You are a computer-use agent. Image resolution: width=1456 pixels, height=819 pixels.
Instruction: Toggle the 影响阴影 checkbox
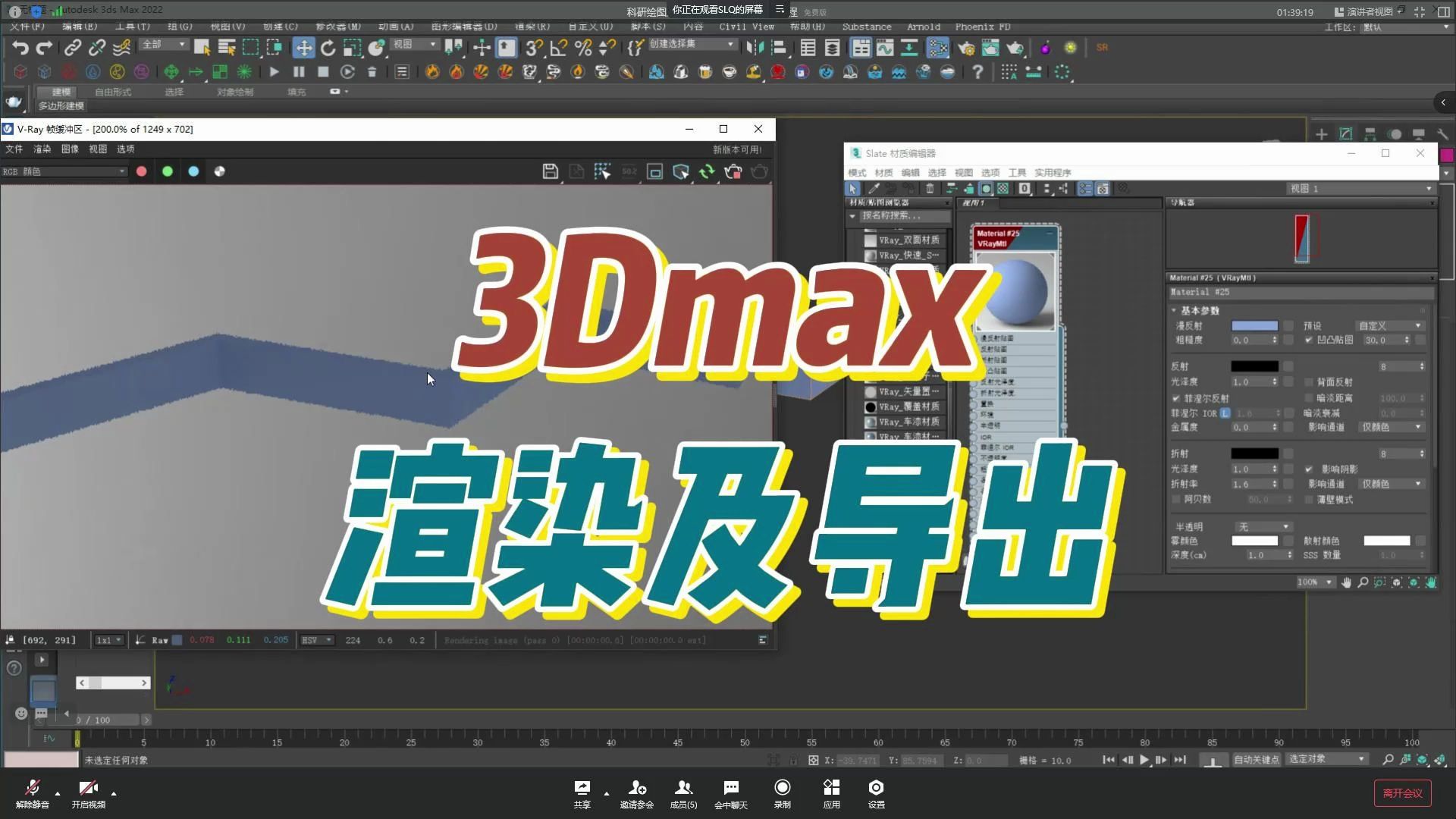pos(1309,469)
